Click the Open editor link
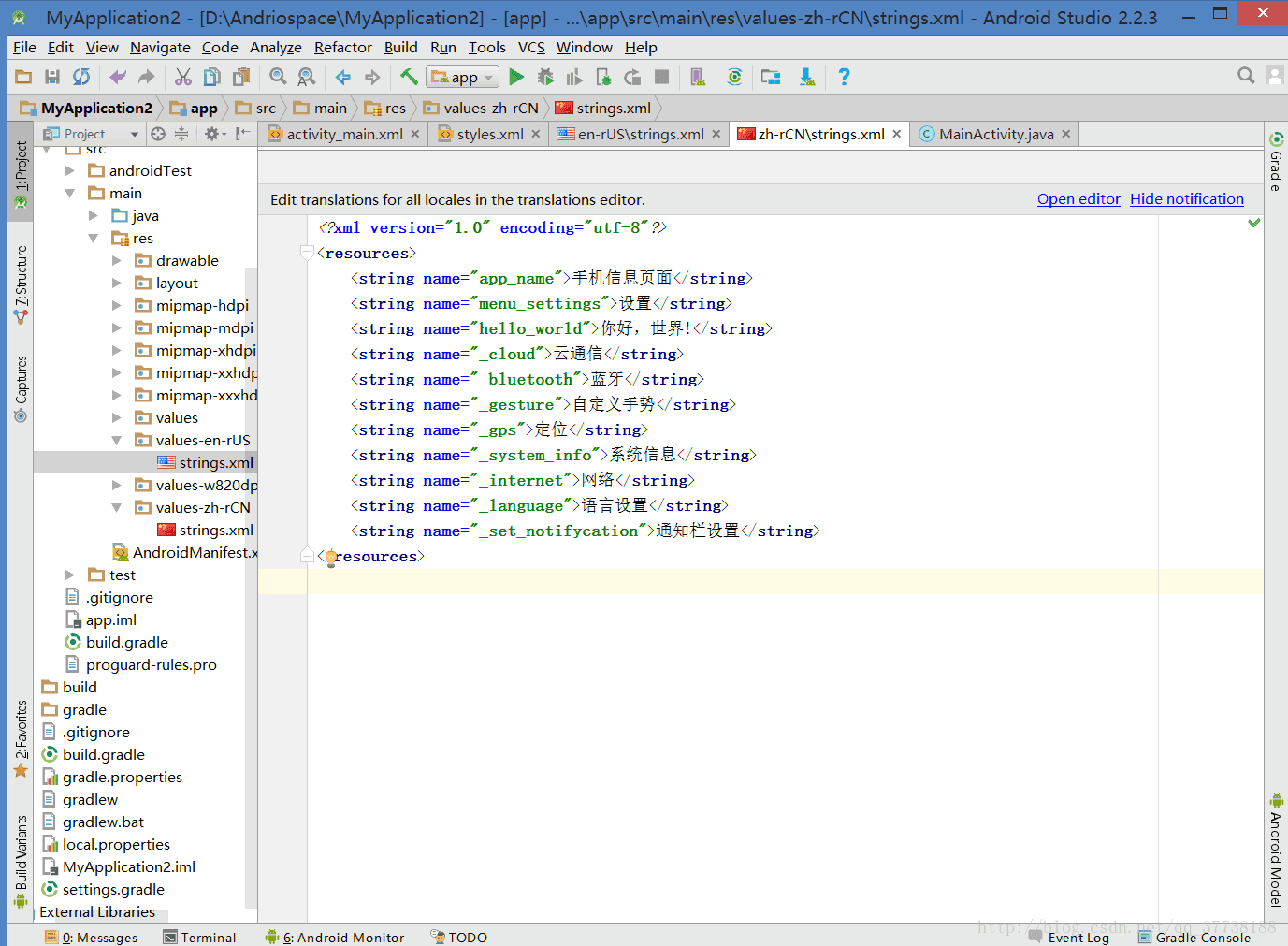1288x946 pixels. (x=1078, y=198)
